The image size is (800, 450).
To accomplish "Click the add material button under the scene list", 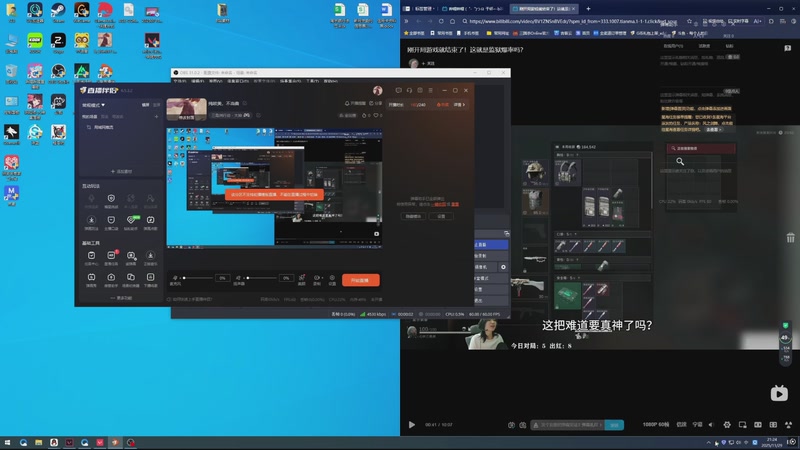I will (x=121, y=171).
